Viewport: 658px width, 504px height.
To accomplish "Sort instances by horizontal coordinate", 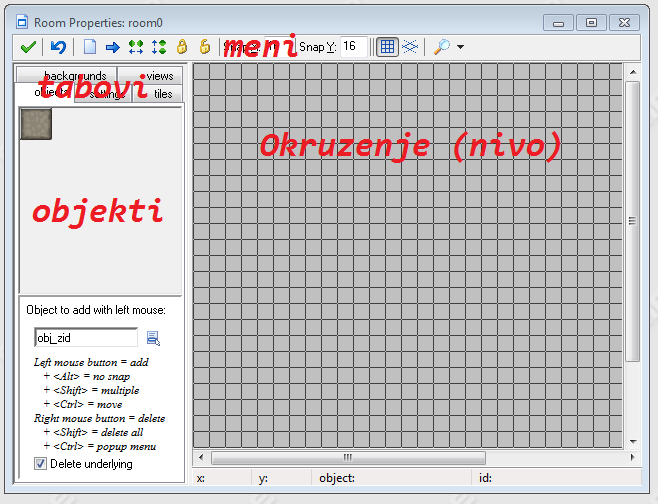I will [x=136, y=47].
